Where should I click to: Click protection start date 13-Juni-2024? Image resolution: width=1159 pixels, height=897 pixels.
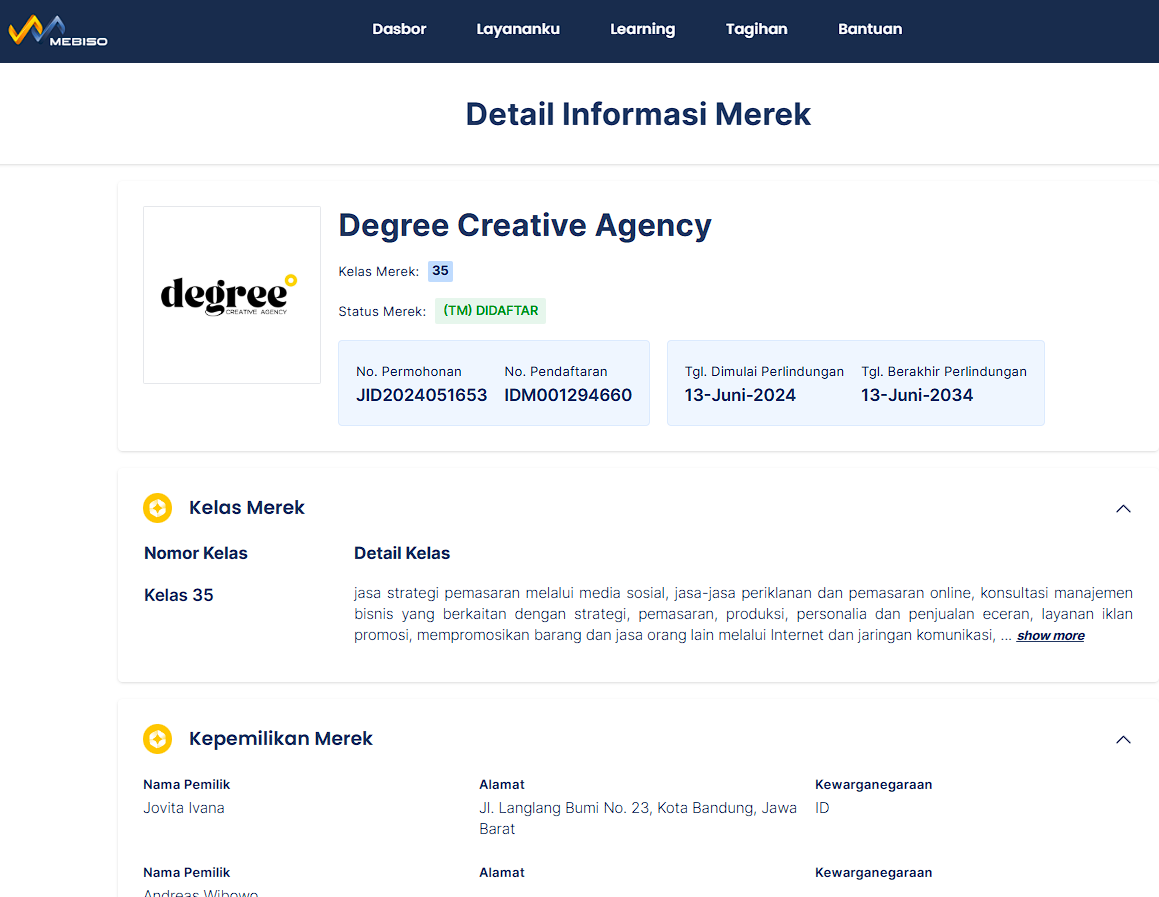[x=740, y=395]
